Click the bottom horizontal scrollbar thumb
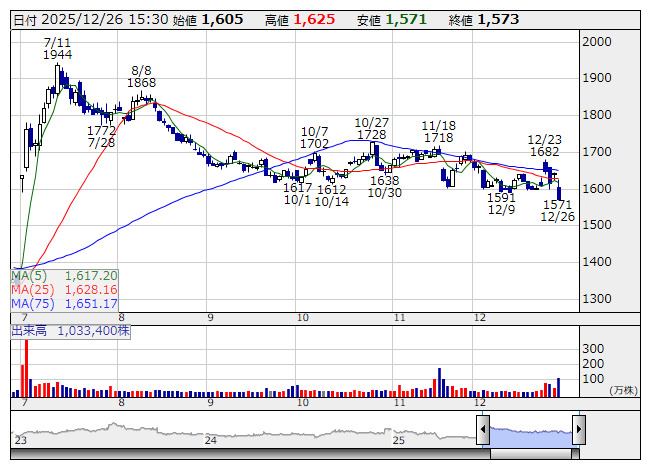The height and width of the screenshot is (470, 653). point(531,453)
